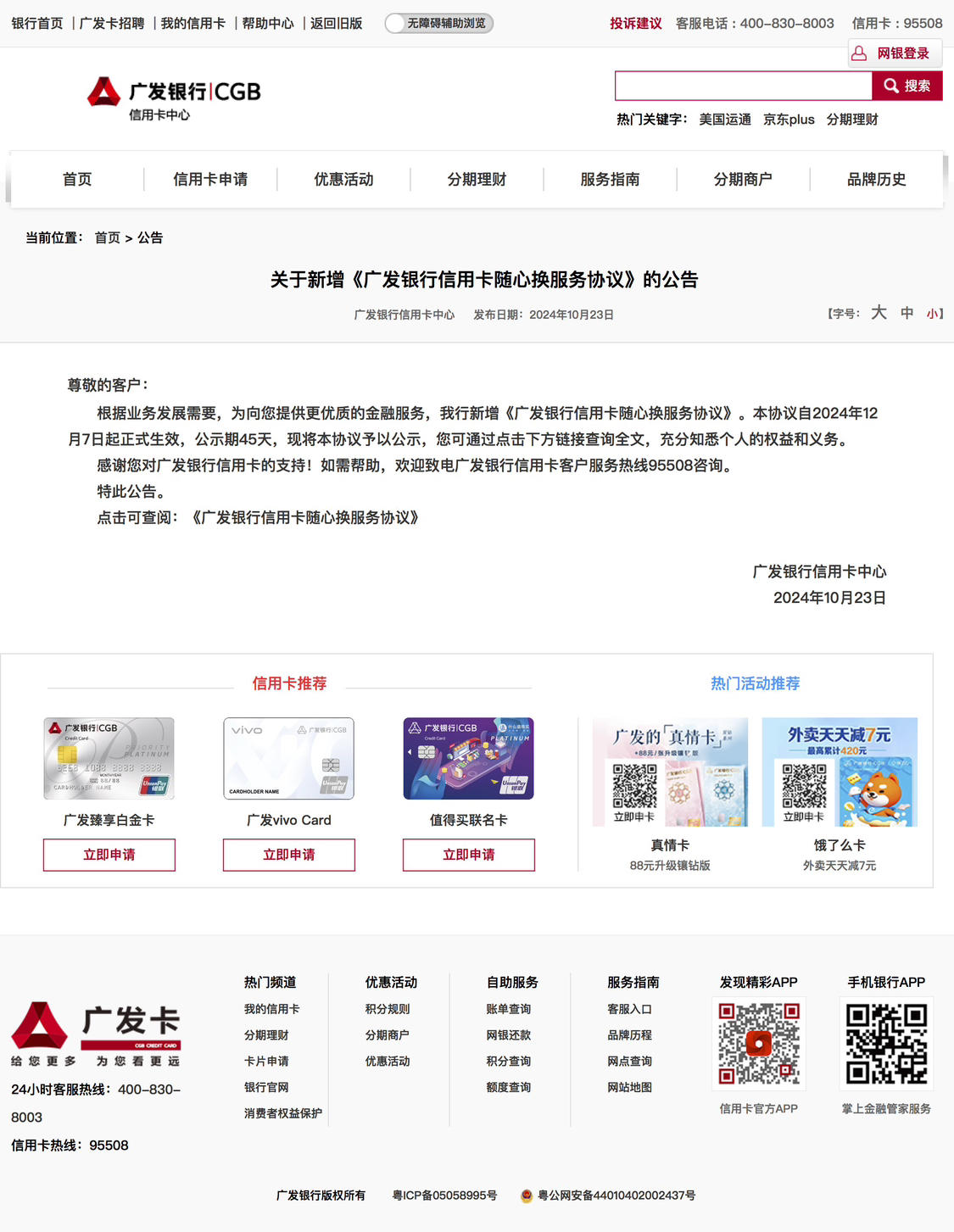Apply for the 值得买联名卡
Image resolution: width=954 pixels, height=1232 pixels.
point(469,855)
